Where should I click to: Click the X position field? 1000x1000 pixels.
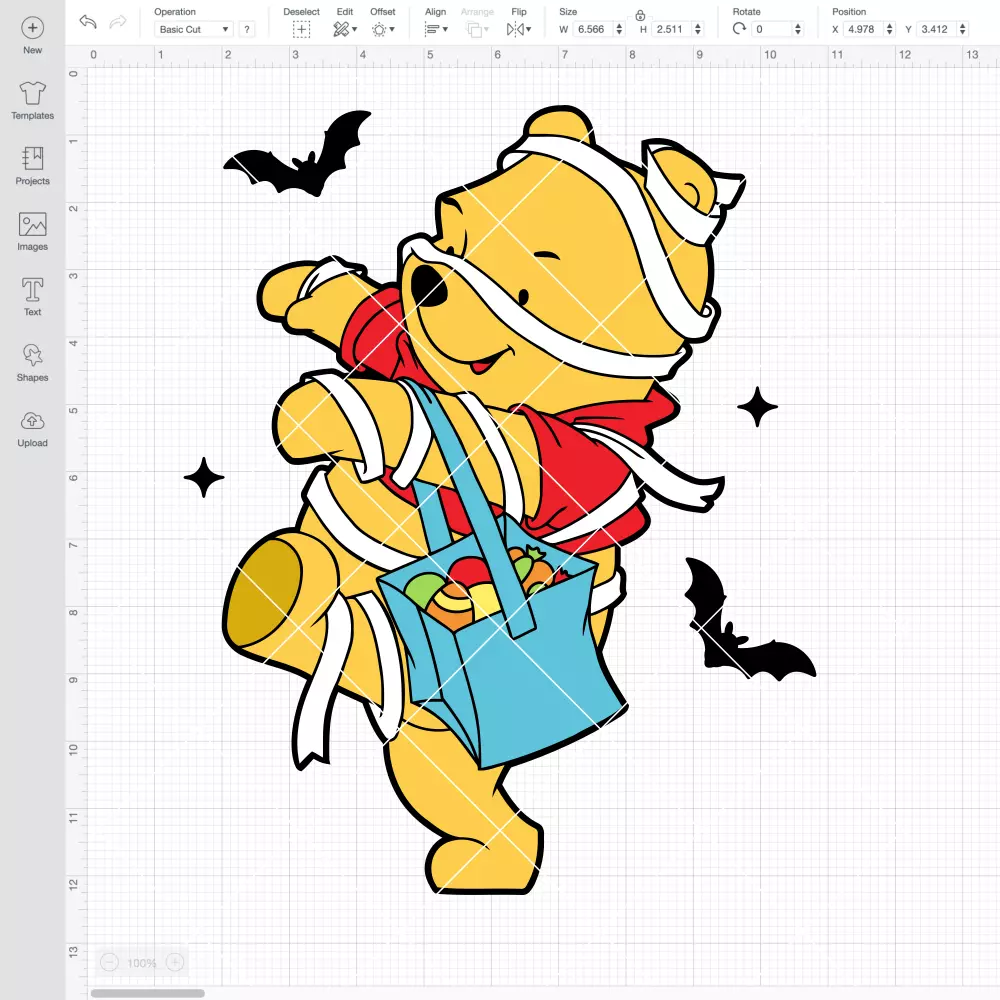point(864,29)
